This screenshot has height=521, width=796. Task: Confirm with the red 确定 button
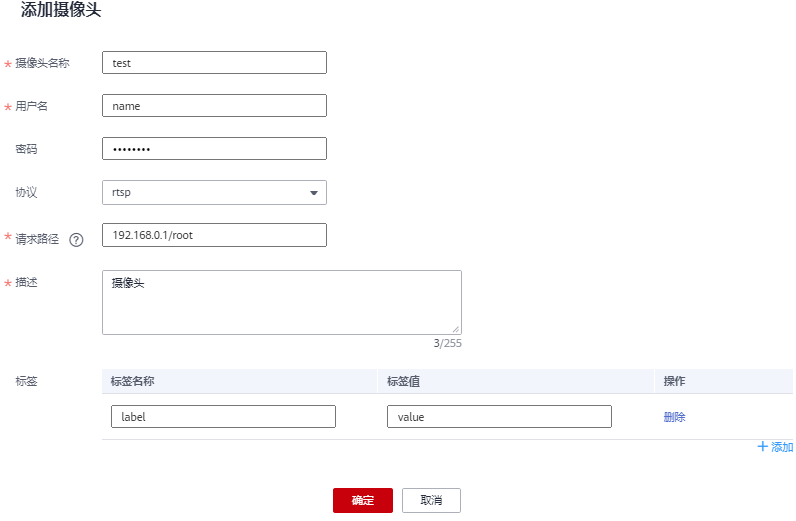363,500
